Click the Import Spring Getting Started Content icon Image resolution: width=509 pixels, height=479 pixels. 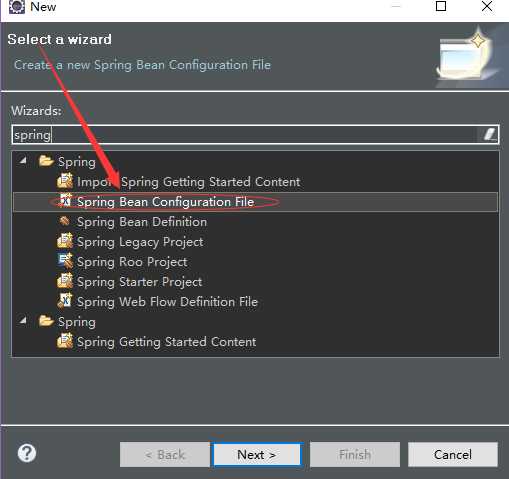65,182
